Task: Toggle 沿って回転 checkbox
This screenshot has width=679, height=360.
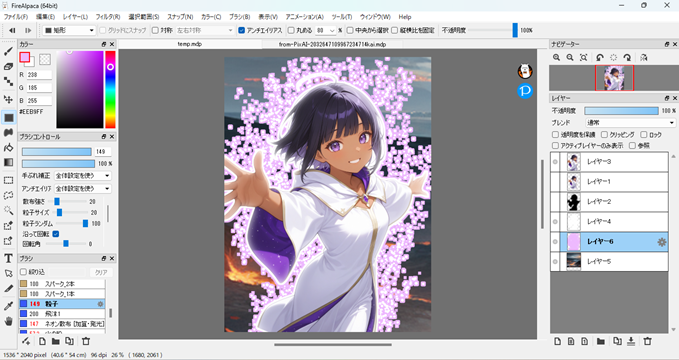Action: pyautogui.click(x=55, y=234)
